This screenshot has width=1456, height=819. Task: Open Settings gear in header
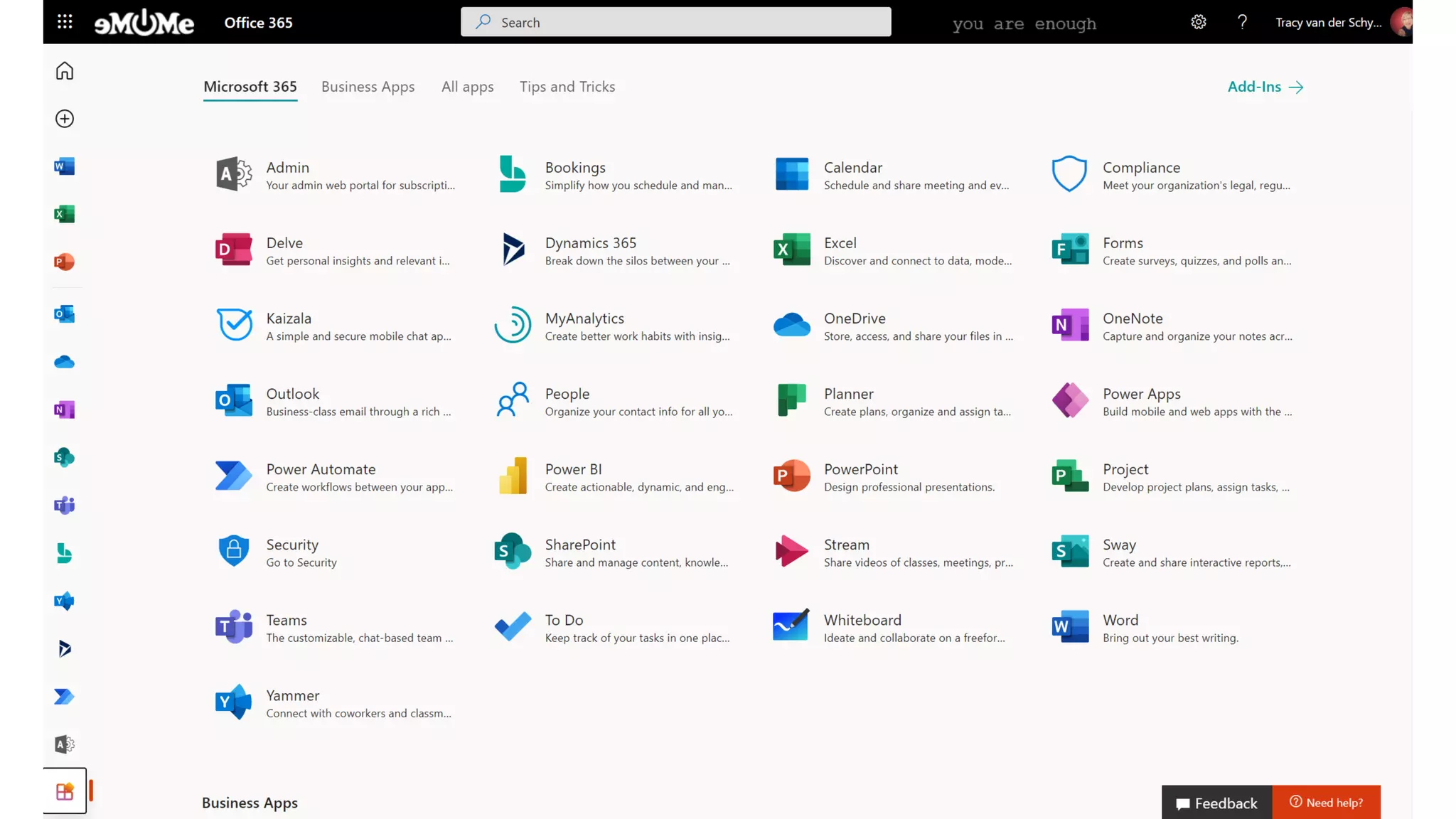(x=1199, y=22)
